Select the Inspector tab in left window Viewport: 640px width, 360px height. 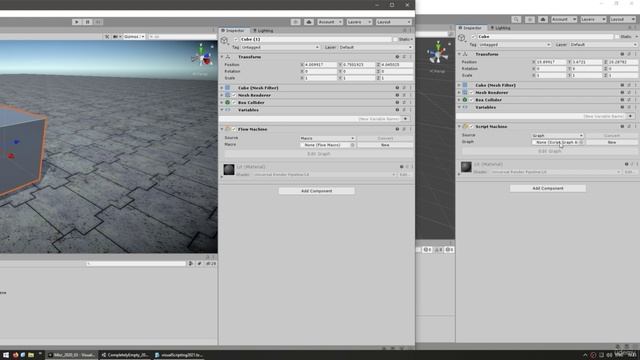[x=233, y=31]
